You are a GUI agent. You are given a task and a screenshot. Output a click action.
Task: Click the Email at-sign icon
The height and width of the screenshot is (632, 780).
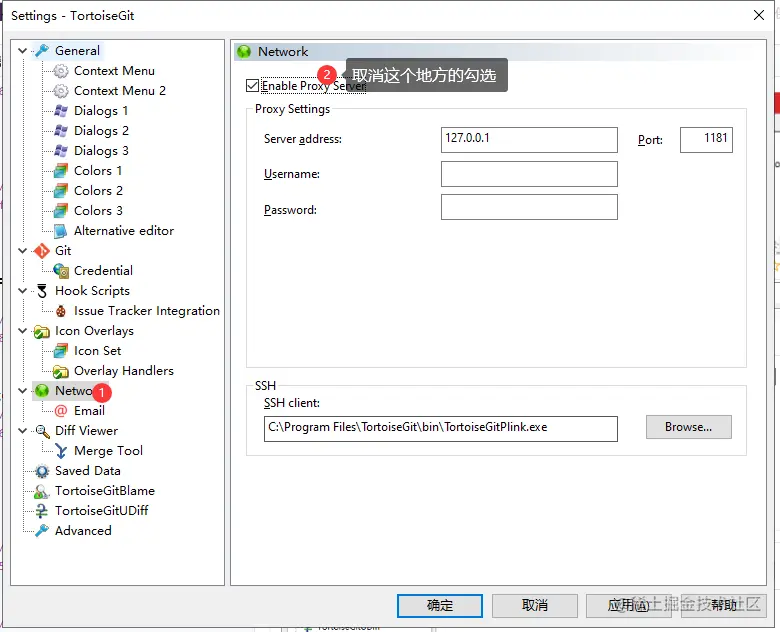(61, 411)
